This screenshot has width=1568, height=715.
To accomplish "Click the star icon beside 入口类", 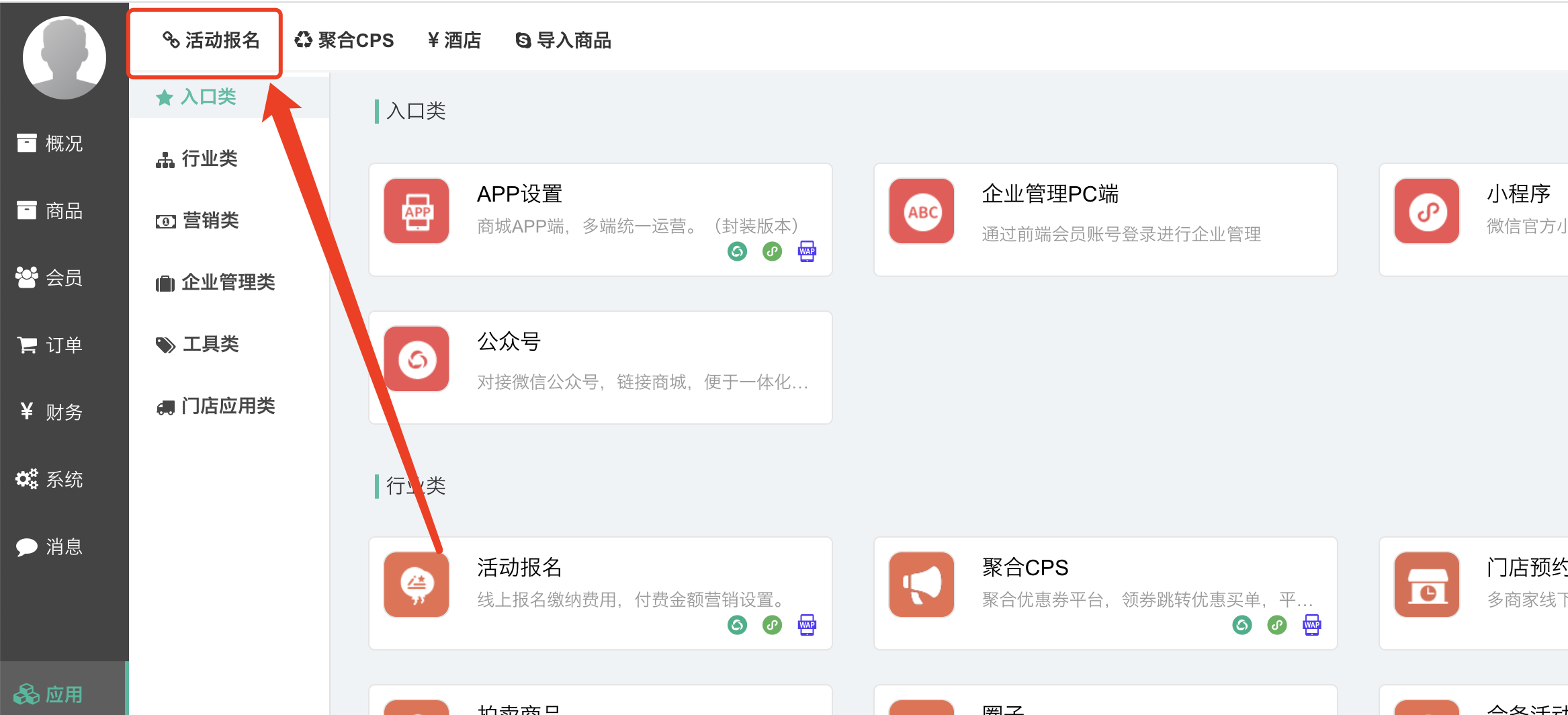I will tap(165, 98).
